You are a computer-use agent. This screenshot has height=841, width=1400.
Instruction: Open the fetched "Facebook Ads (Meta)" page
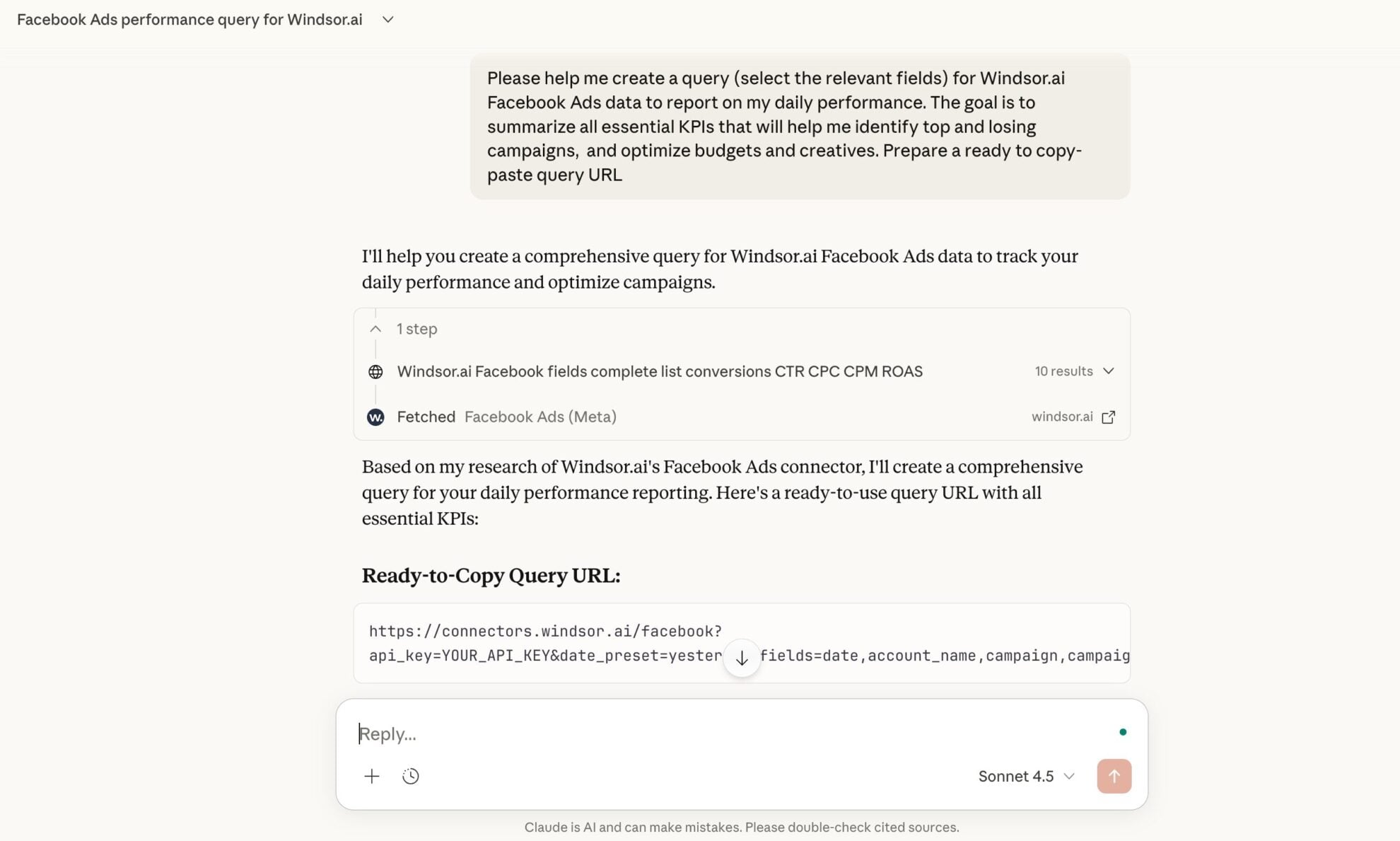click(540, 417)
